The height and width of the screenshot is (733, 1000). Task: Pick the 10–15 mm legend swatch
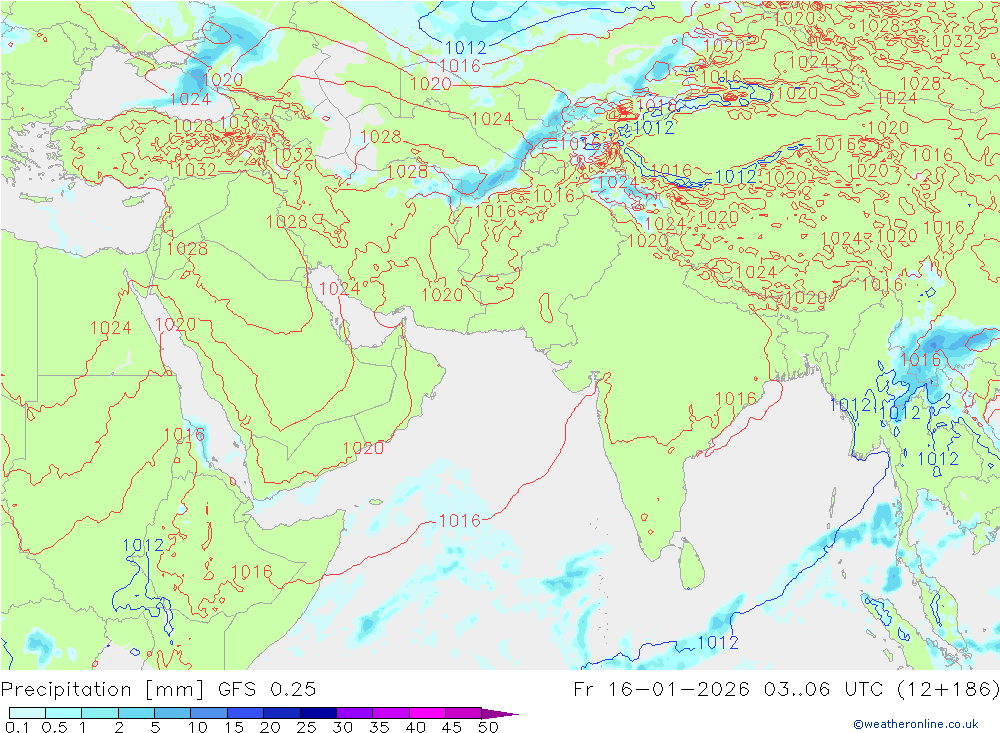coord(209,713)
